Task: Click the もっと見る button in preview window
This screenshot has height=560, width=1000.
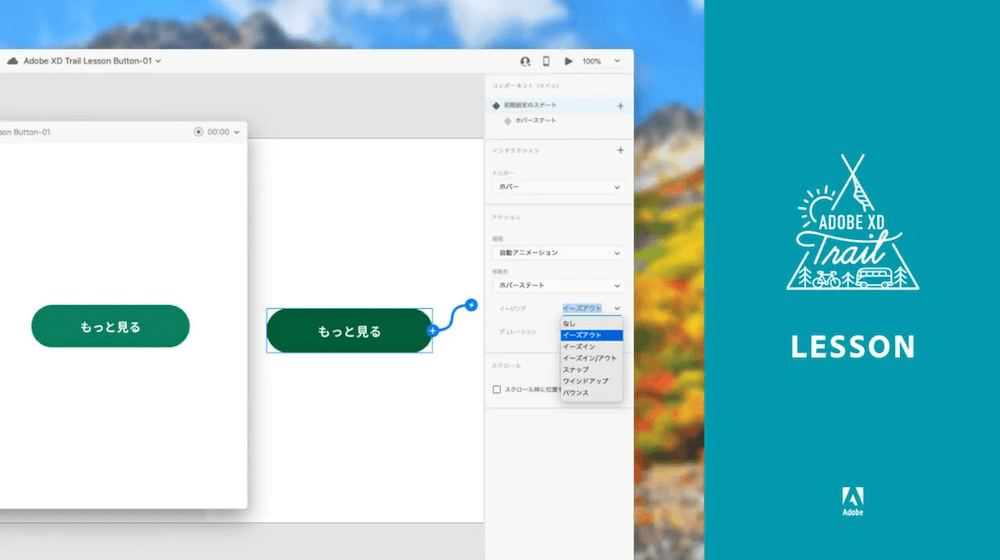Action: tap(110, 326)
